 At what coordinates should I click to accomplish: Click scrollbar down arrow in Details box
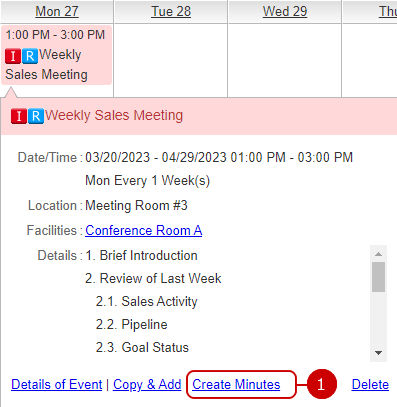coord(378,353)
